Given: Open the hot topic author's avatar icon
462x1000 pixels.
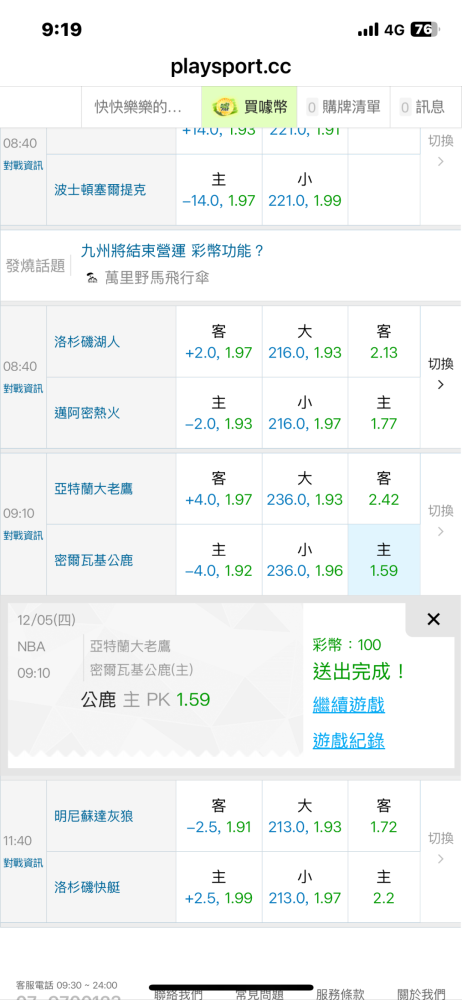Looking at the screenshot, I should click(x=93, y=278).
